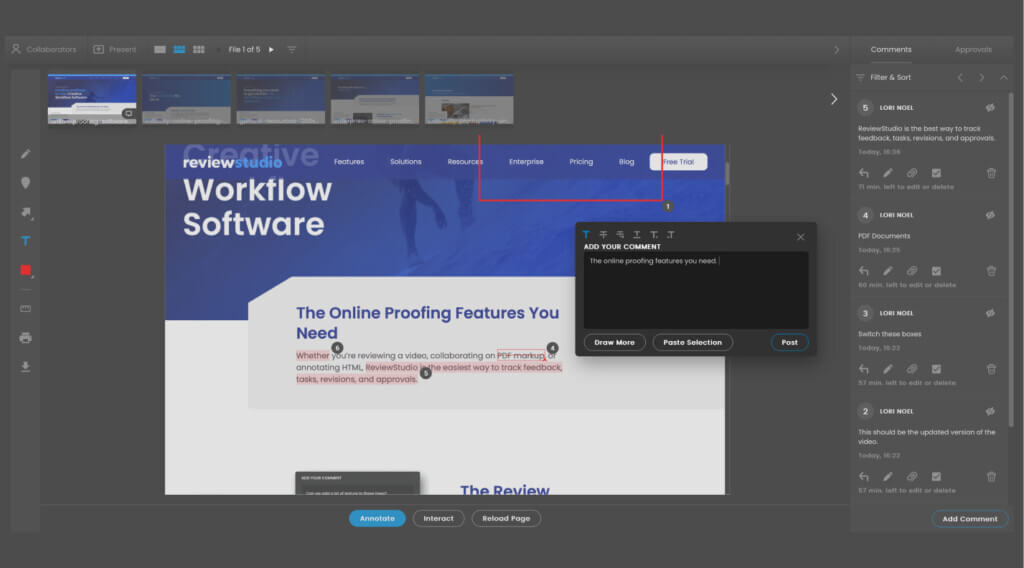Select the ruler measure tool in left toolbar
1024x568 pixels.
pyautogui.click(x=25, y=309)
